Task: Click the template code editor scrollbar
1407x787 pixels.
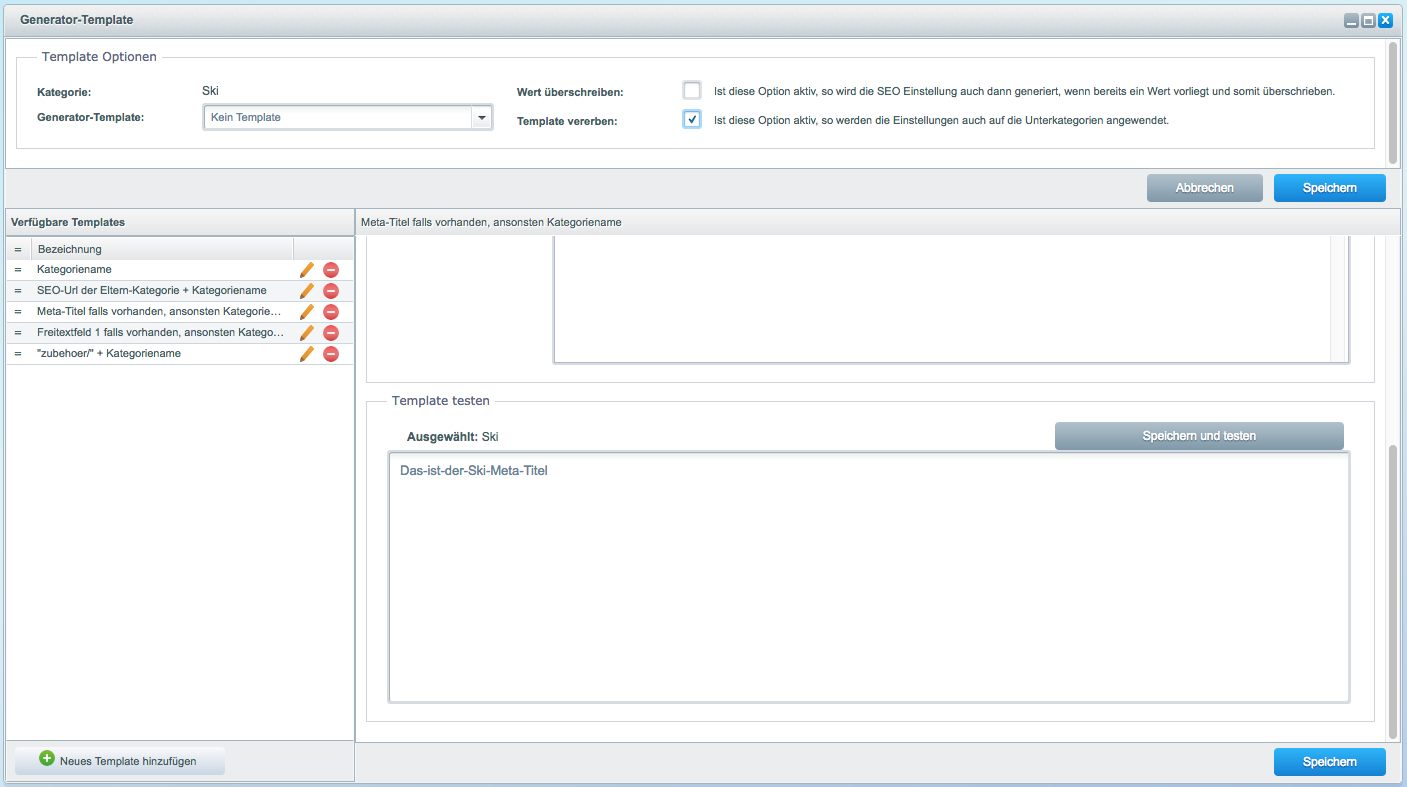Action: coord(1339,298)
